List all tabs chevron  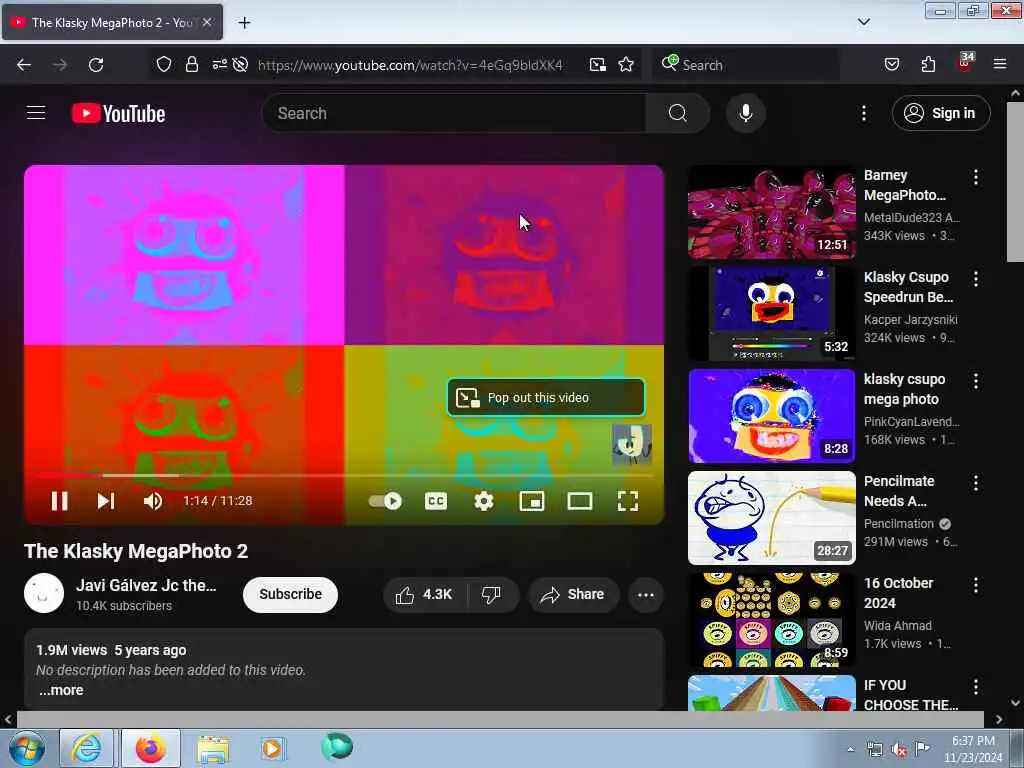(863, 22)
